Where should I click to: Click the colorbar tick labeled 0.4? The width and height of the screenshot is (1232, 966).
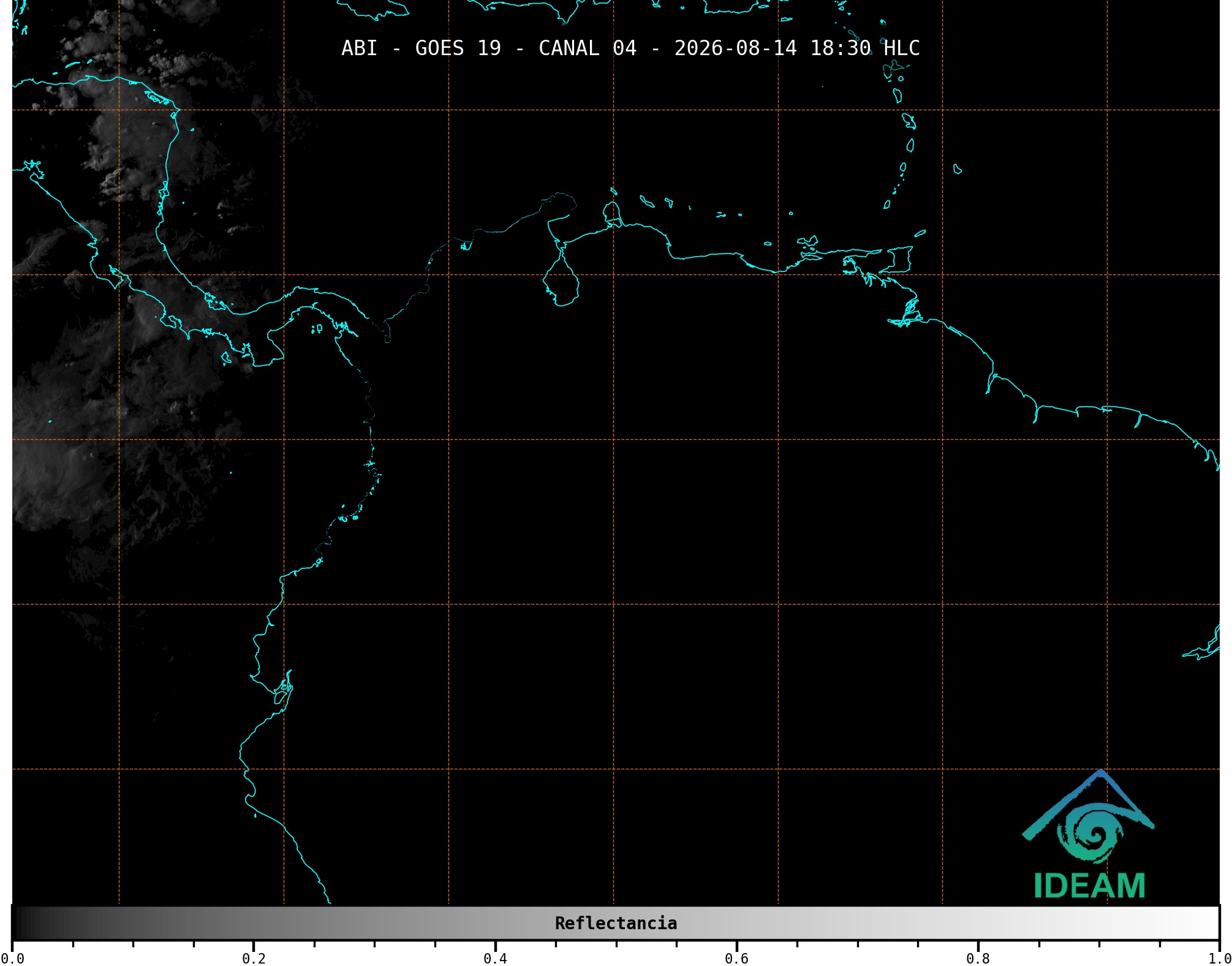(495, 958)
